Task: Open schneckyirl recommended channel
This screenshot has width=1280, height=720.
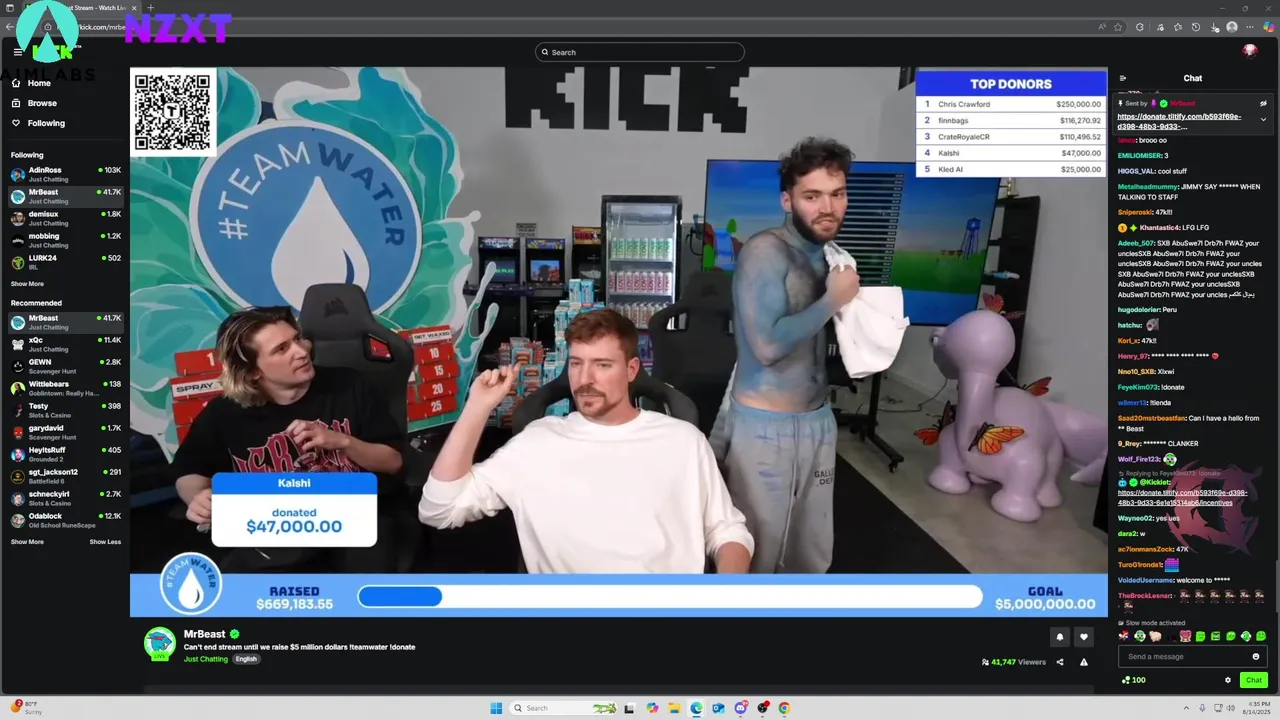Action: (64, 498)
